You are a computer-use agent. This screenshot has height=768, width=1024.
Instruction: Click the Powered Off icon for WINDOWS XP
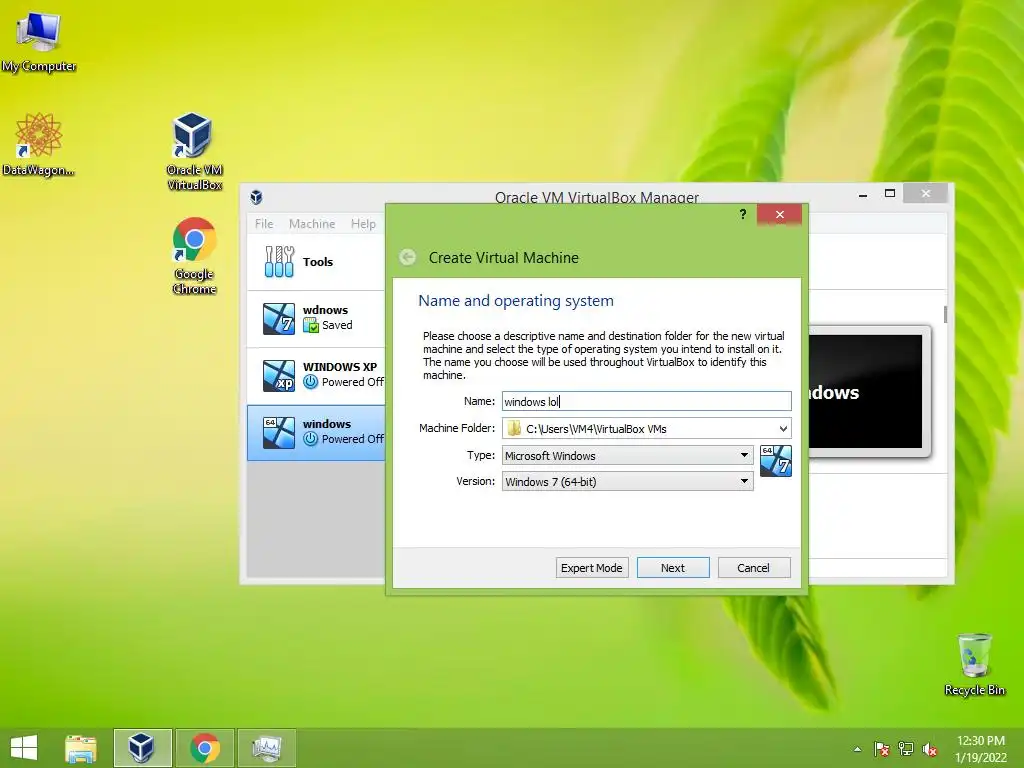pos(311,382)
